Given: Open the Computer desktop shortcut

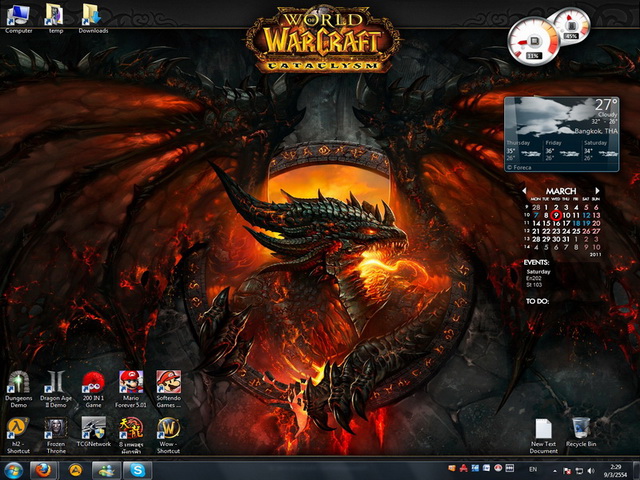Looking at the screenshot, I should (x=18, y=18).
